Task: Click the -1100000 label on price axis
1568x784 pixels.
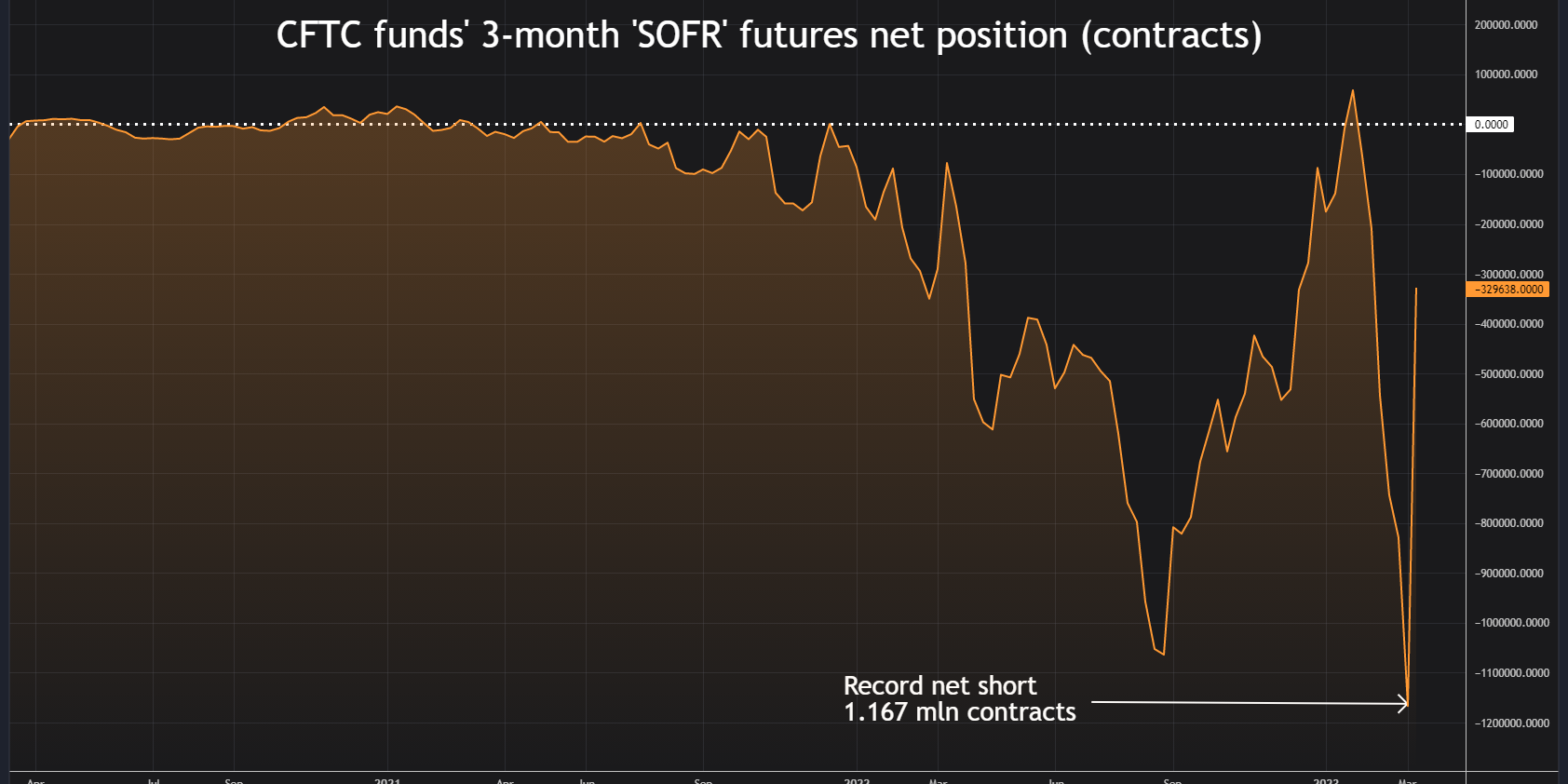Action: [x=1512, y=673]
